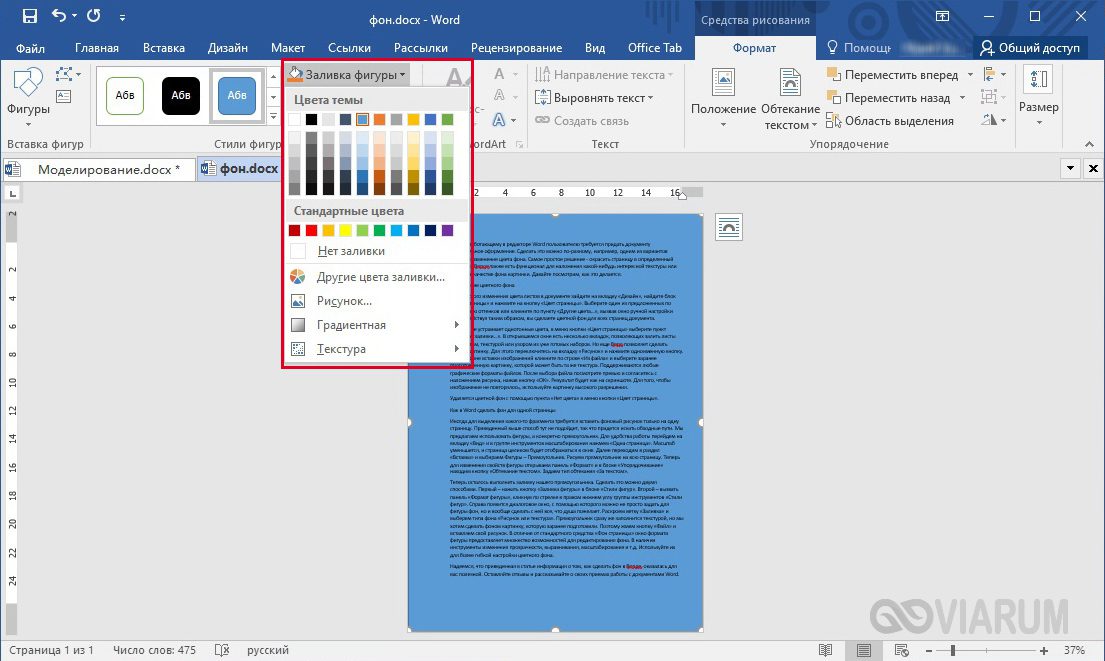Click the Save icon in quick access toolbar
The width and height of the screenshot is (1105, 661).
tap(30, 16)
